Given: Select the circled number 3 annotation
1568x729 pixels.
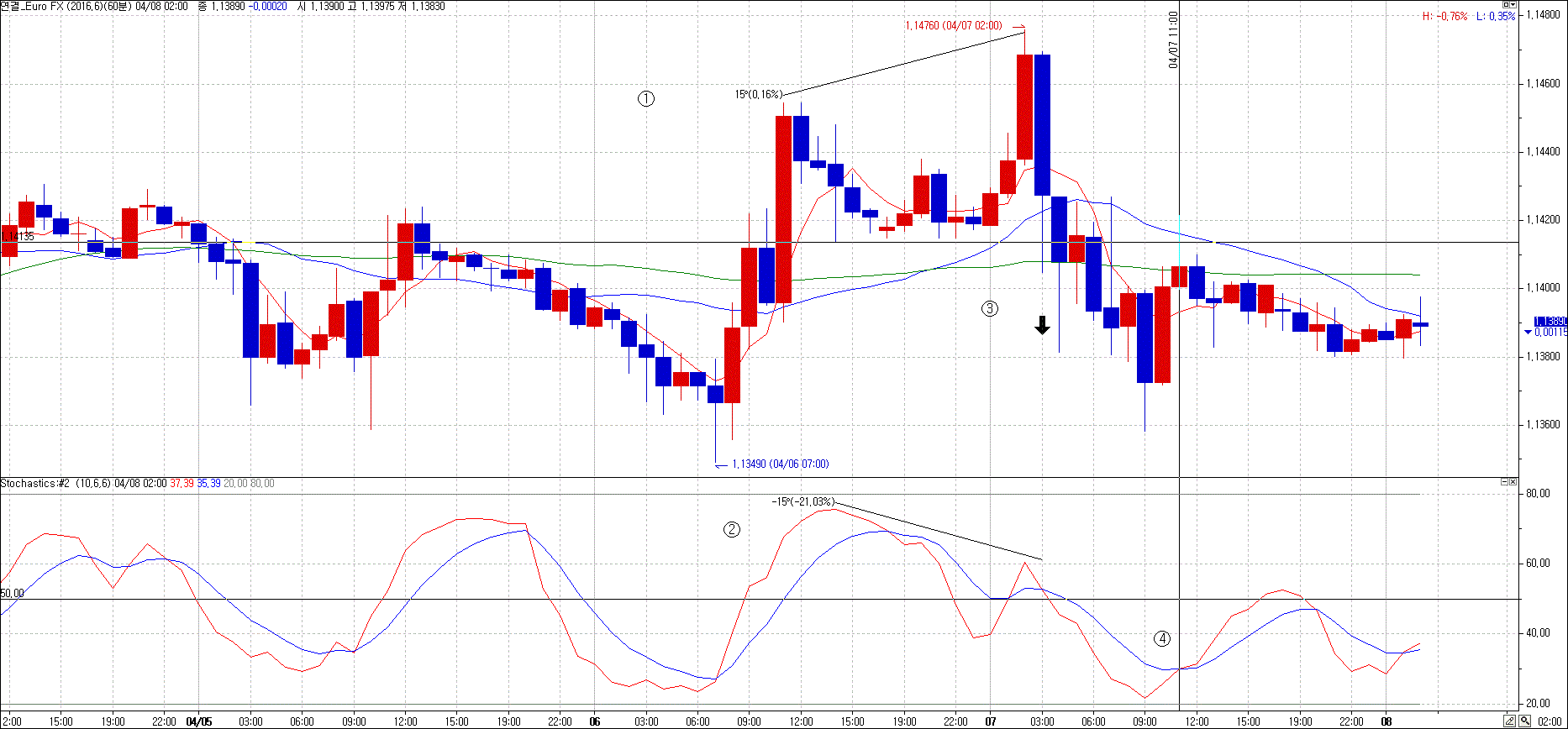Looking at the screenshot, I should (x=990, y=308).
